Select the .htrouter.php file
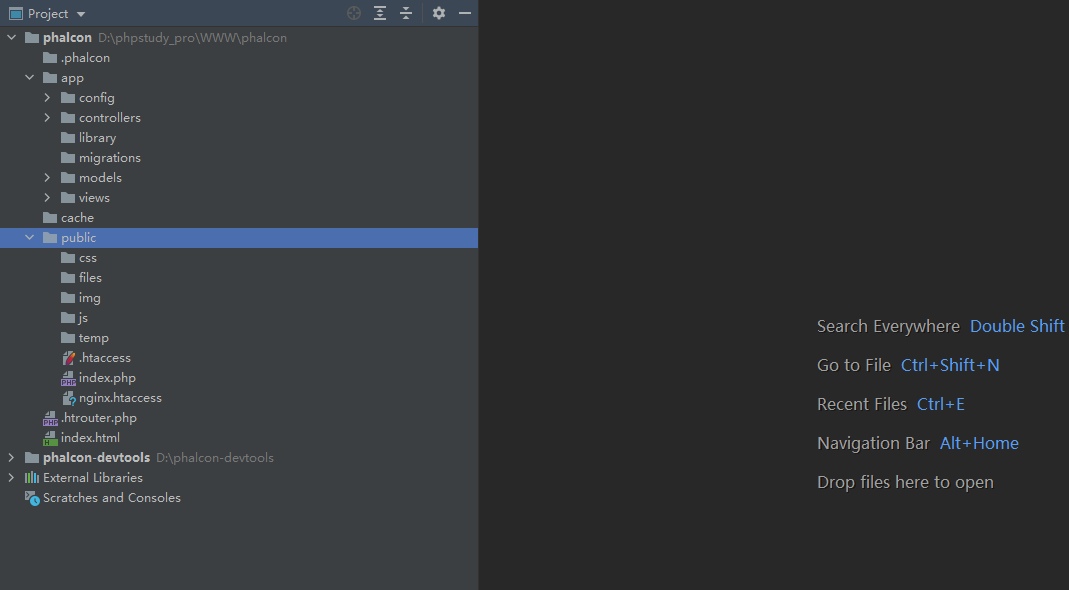1069x590 pixels. (98, 418)
